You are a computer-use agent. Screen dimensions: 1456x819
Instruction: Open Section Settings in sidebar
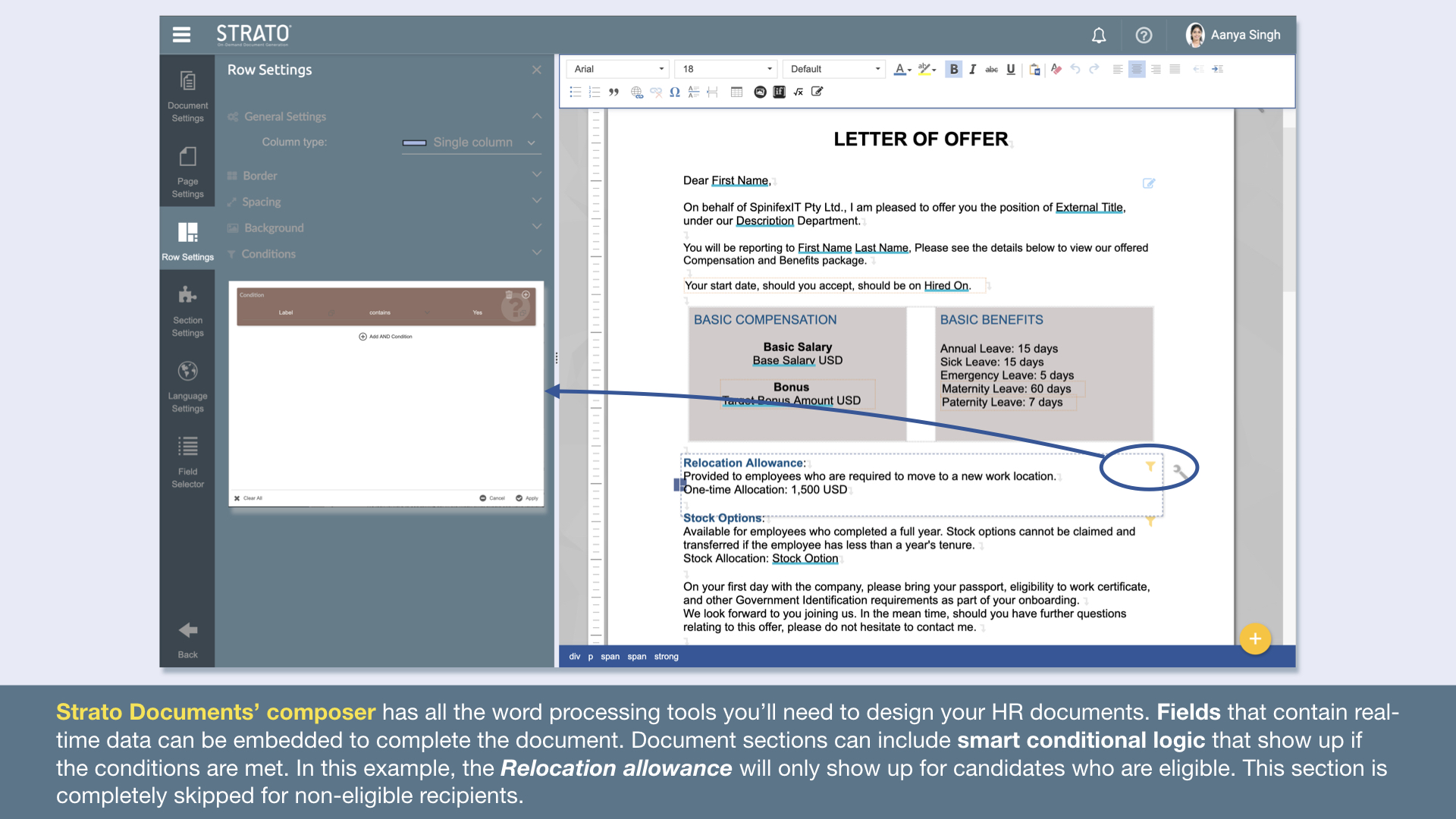tap(187, 309)
